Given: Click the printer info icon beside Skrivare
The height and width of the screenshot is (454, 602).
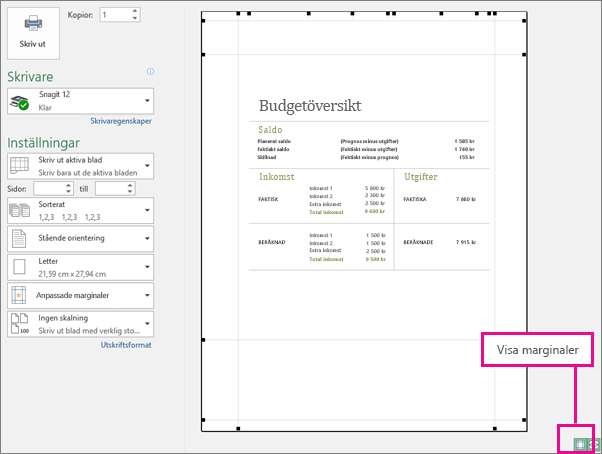Looking at the screenshot, I should pos(150,71).
